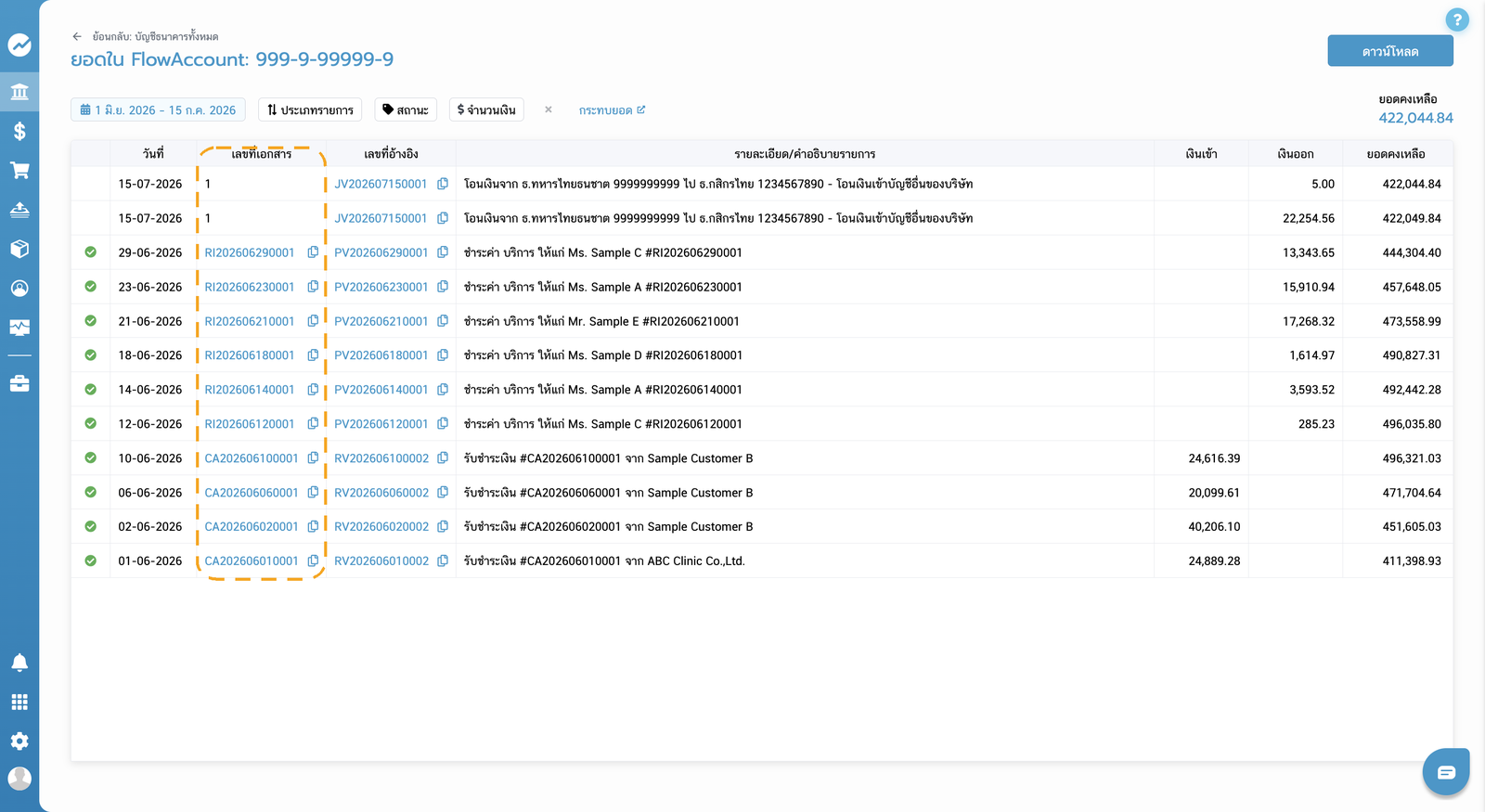Click the status check for 21-06-2026 row
The image size is (1485, 812).
90,321
